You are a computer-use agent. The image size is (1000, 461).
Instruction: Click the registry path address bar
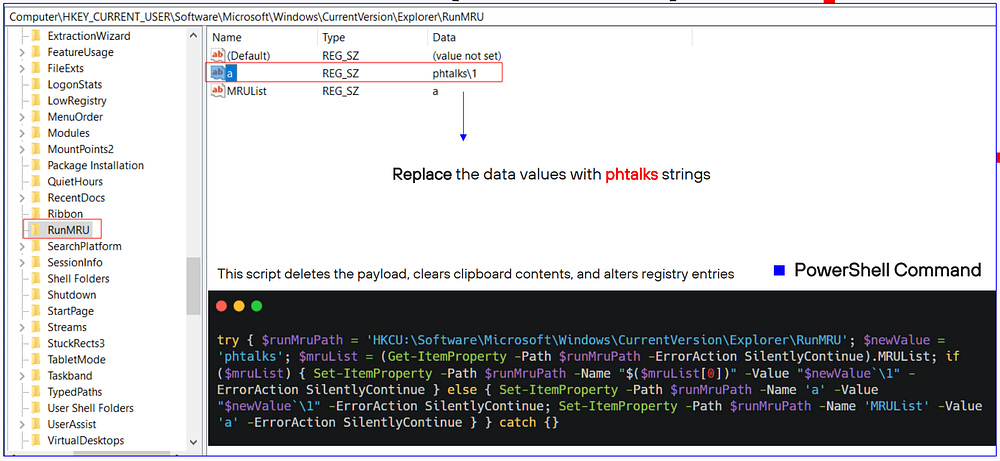point(500,17)
